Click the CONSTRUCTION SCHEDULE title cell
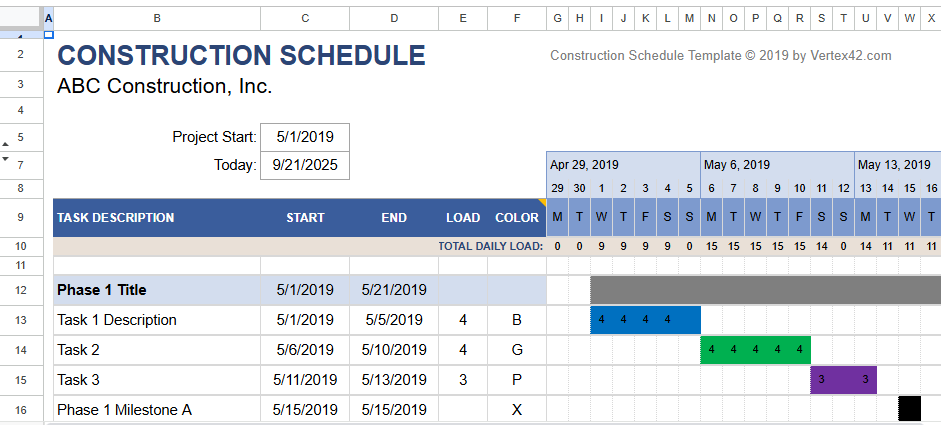941x425 pixels. (x=241, y=56)
